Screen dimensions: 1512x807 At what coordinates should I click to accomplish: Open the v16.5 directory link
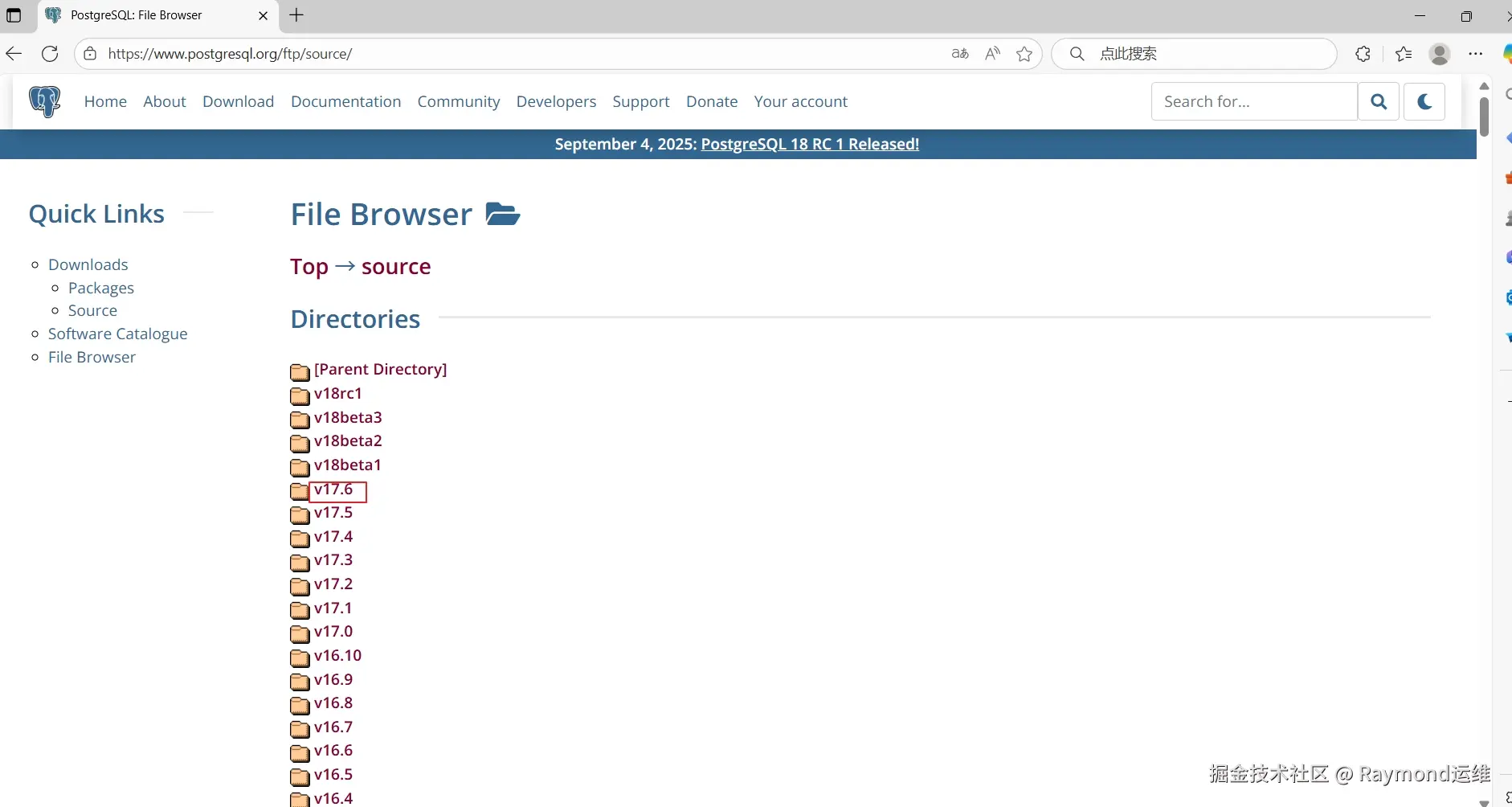click(333, 774)
